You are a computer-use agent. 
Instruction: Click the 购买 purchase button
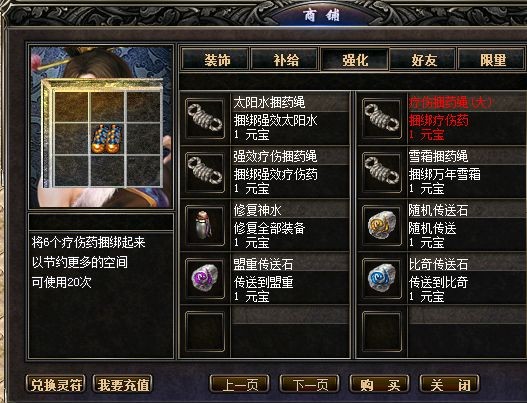380,384
